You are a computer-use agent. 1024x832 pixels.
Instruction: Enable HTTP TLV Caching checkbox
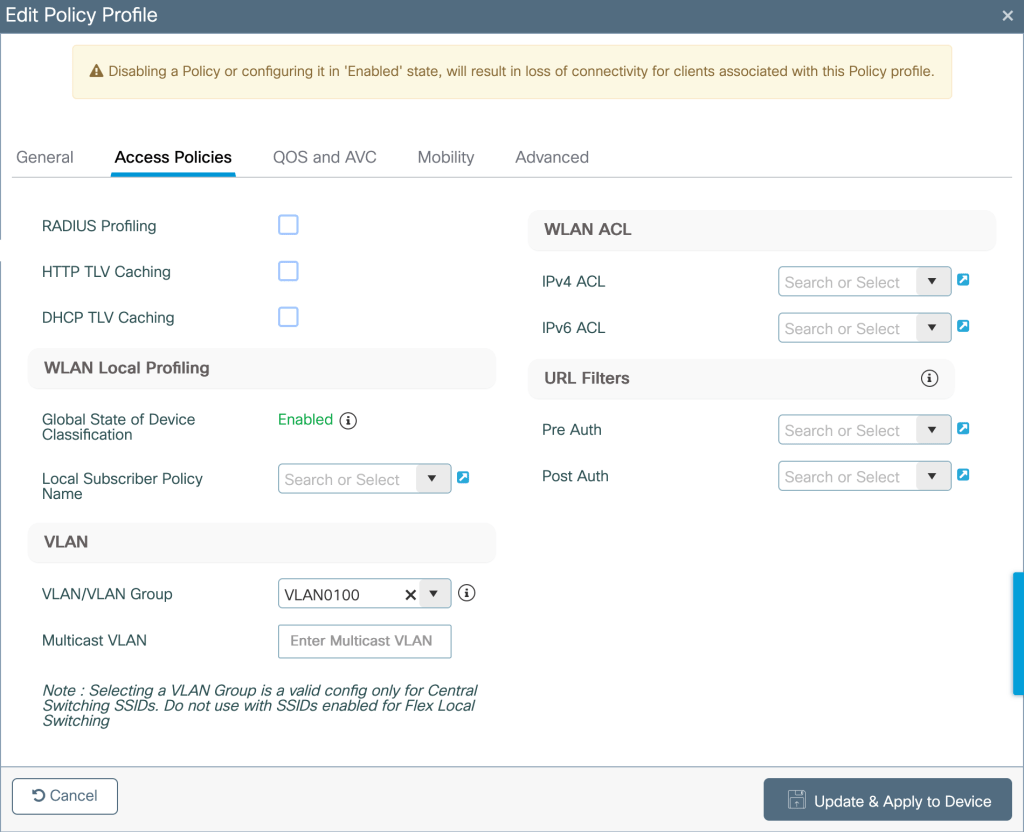click(288, 271)
